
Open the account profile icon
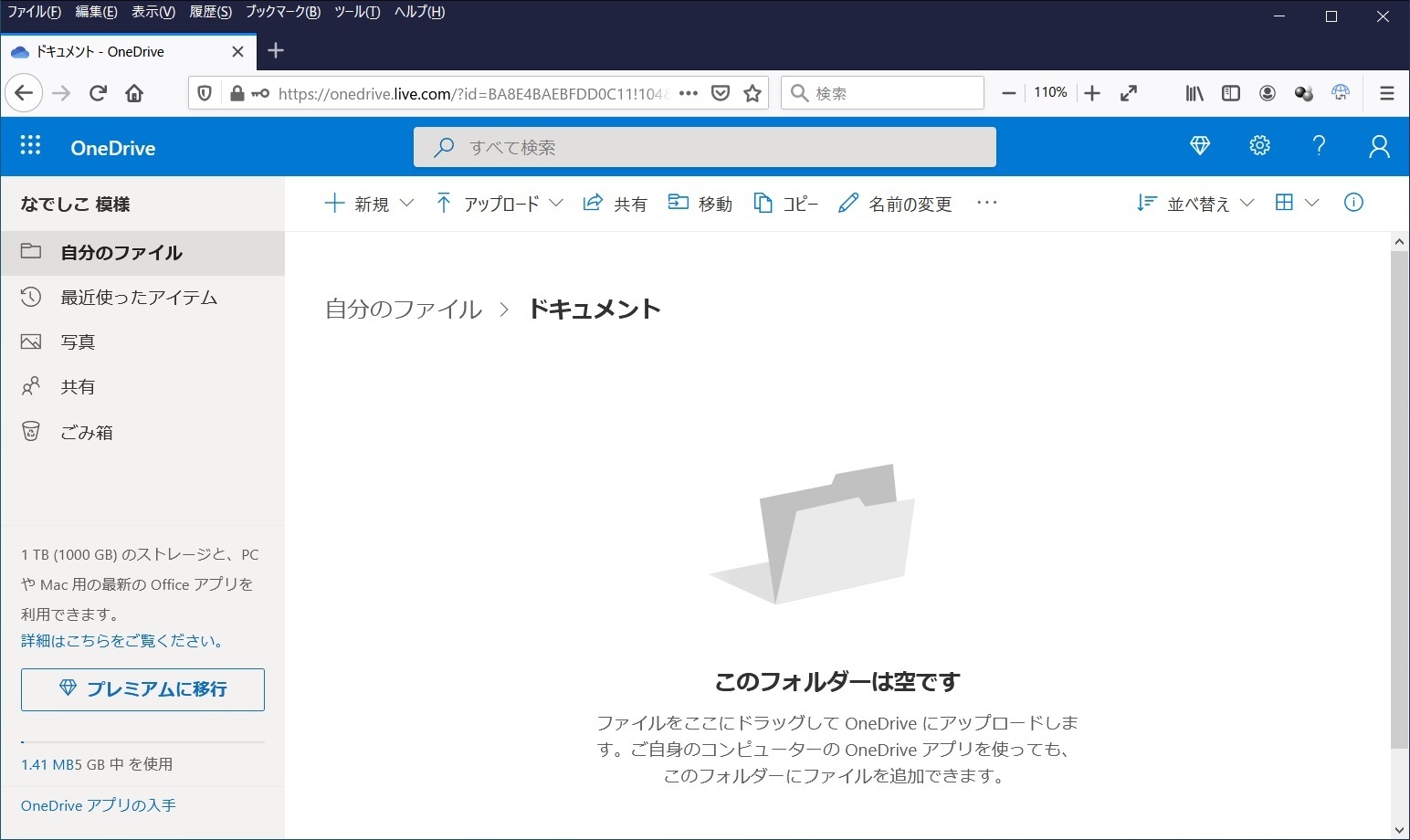tap(1379, 146)
